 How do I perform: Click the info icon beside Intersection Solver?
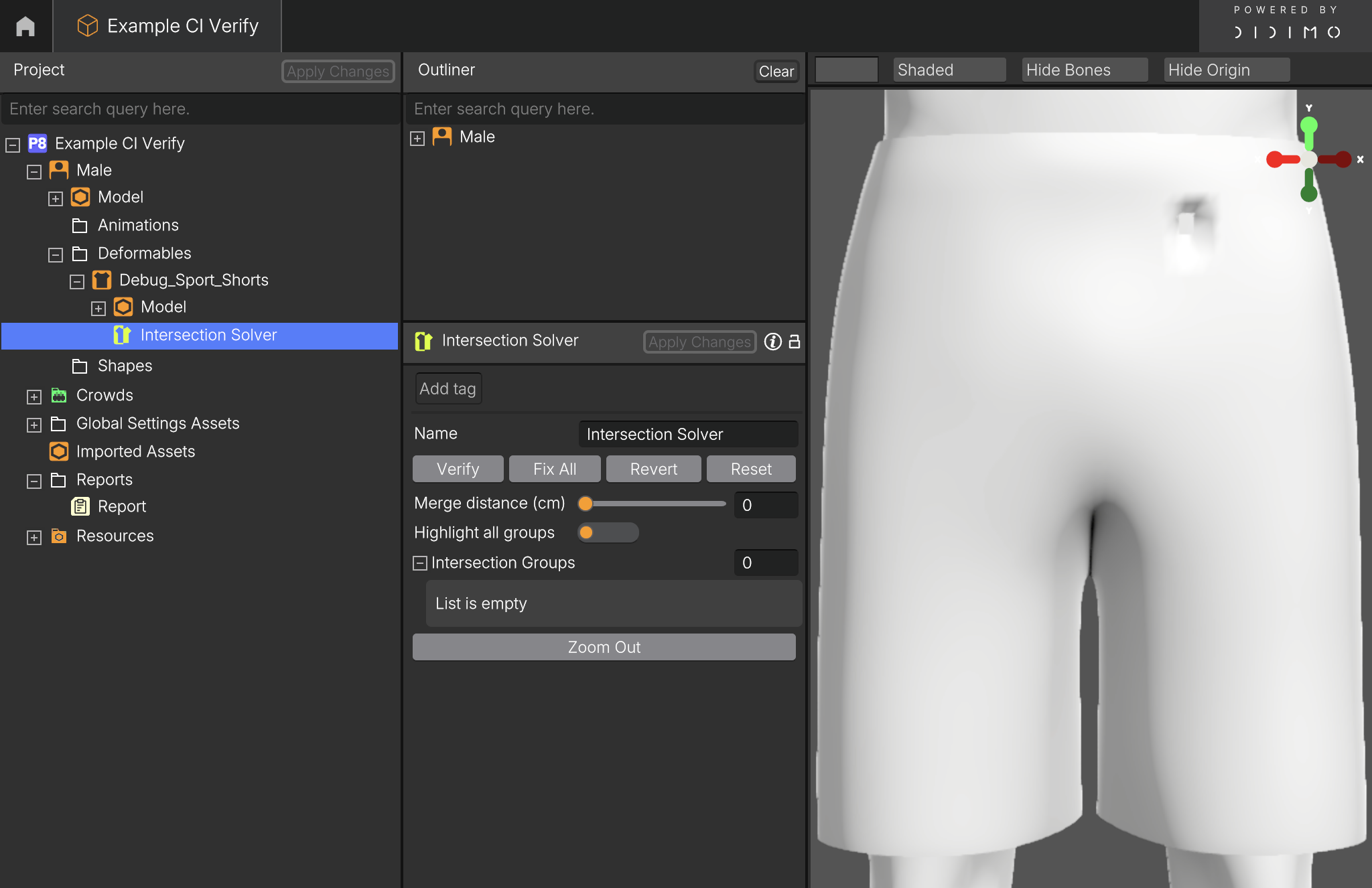(772, 342)
